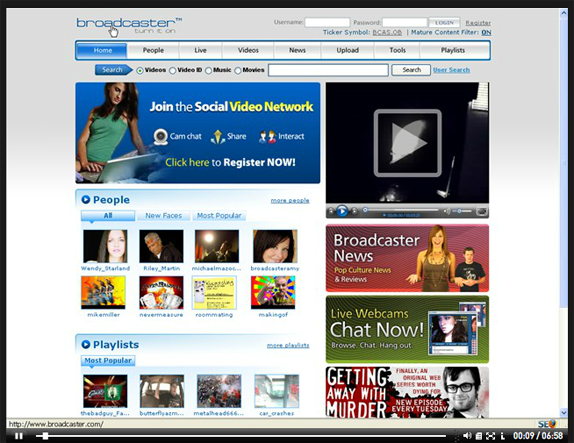Focus the Username input field

327,23
